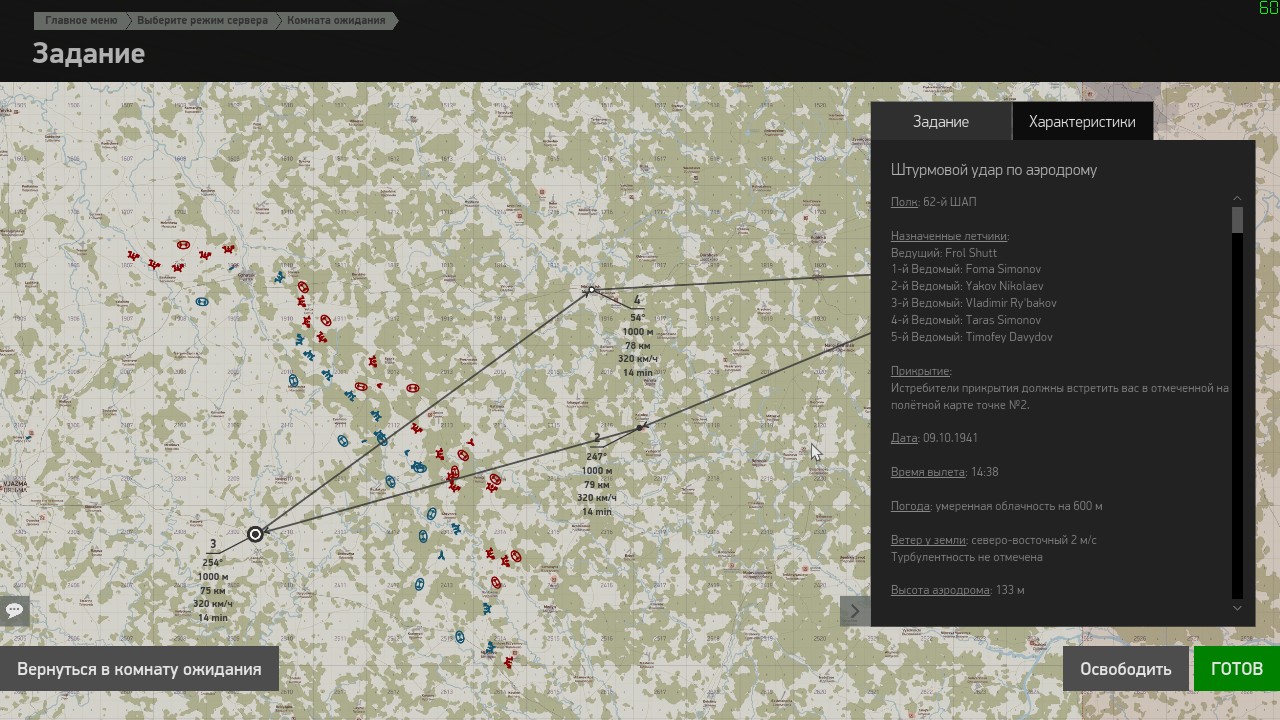Image resolution: width=1280 pixels, height=720 pixels.
Task: Click the waypoint 3 info label
Action: [x=213, y=583]
